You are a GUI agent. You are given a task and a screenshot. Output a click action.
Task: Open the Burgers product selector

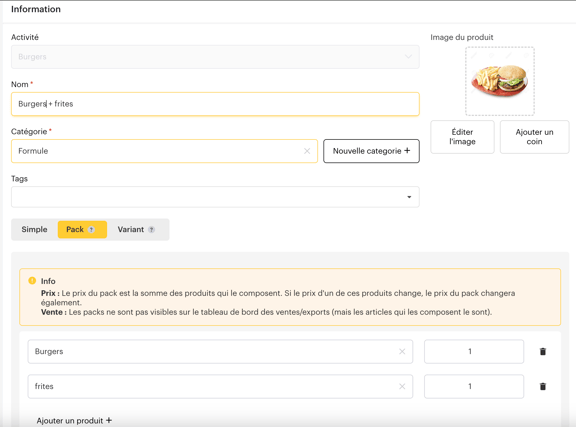click(220, 352)
